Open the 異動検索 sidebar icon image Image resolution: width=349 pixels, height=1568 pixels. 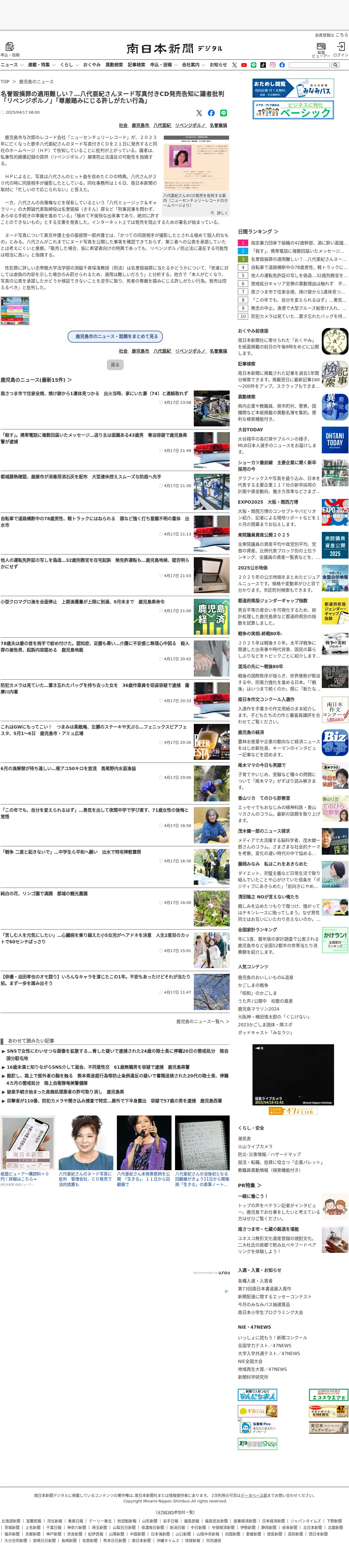coord(335,407)
